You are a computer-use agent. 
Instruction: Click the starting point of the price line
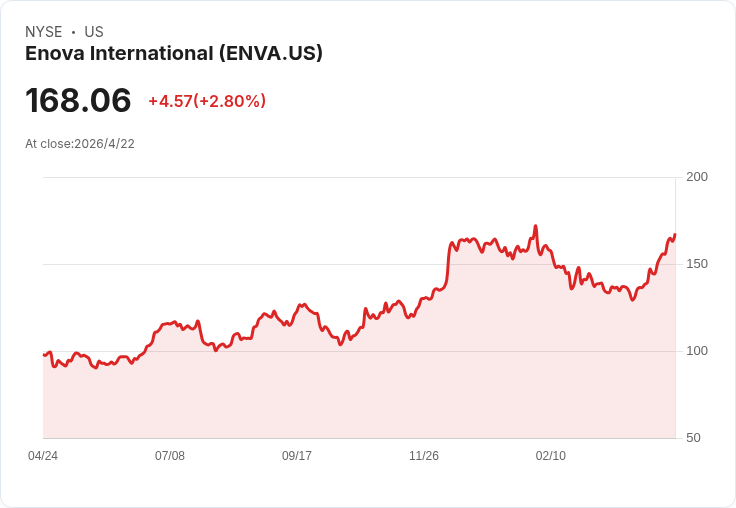click(44, 354)
